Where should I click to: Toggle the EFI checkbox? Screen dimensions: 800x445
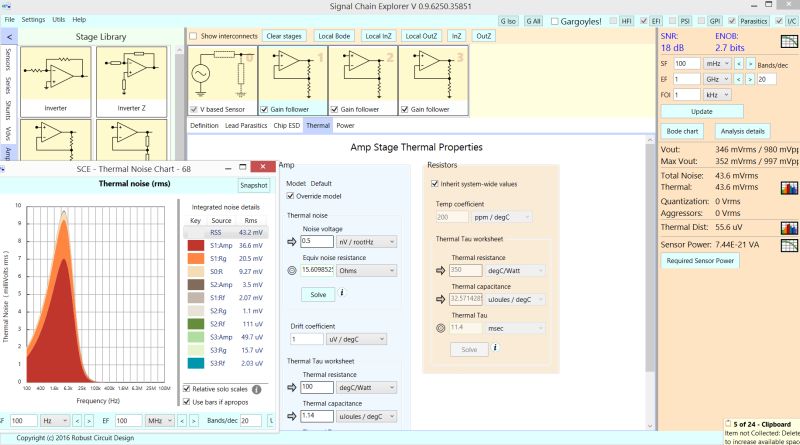coord(643,21)
